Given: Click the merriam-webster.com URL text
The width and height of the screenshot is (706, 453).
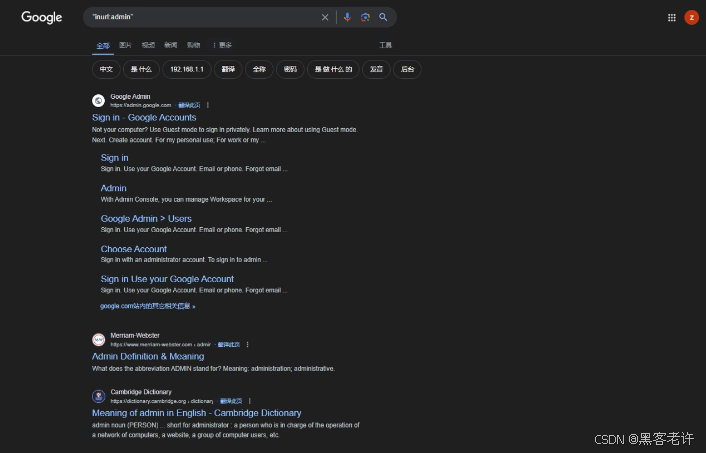Looking at the screenshot, I should [161, 344].
